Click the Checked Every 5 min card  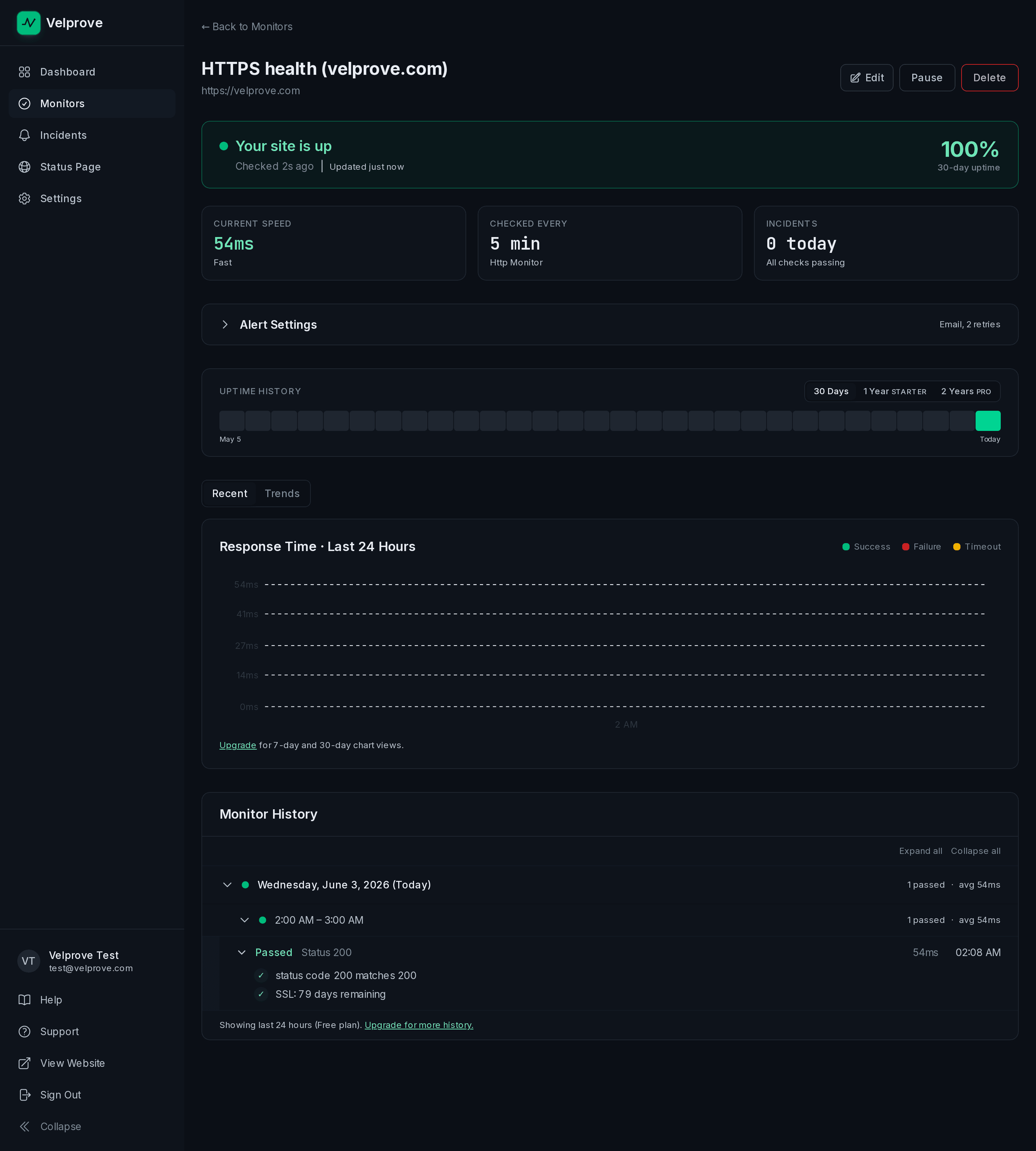610,243
